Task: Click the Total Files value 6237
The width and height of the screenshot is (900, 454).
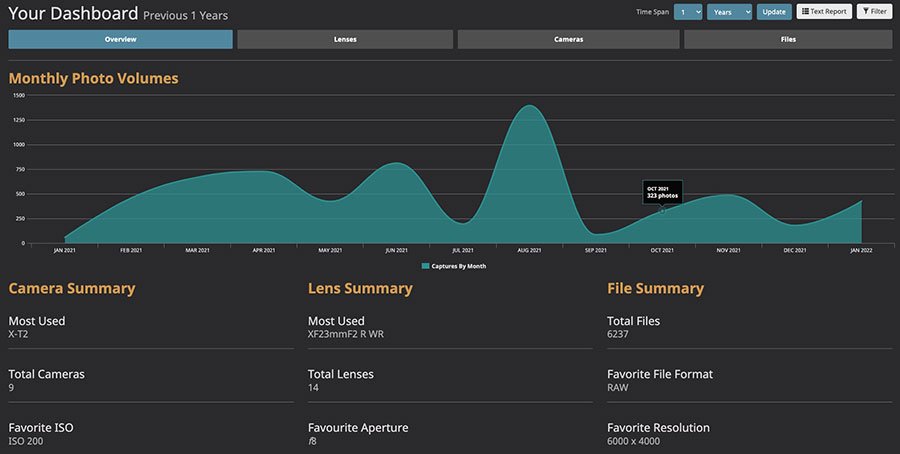Action: pyautogui.click(x=618, y=334)
